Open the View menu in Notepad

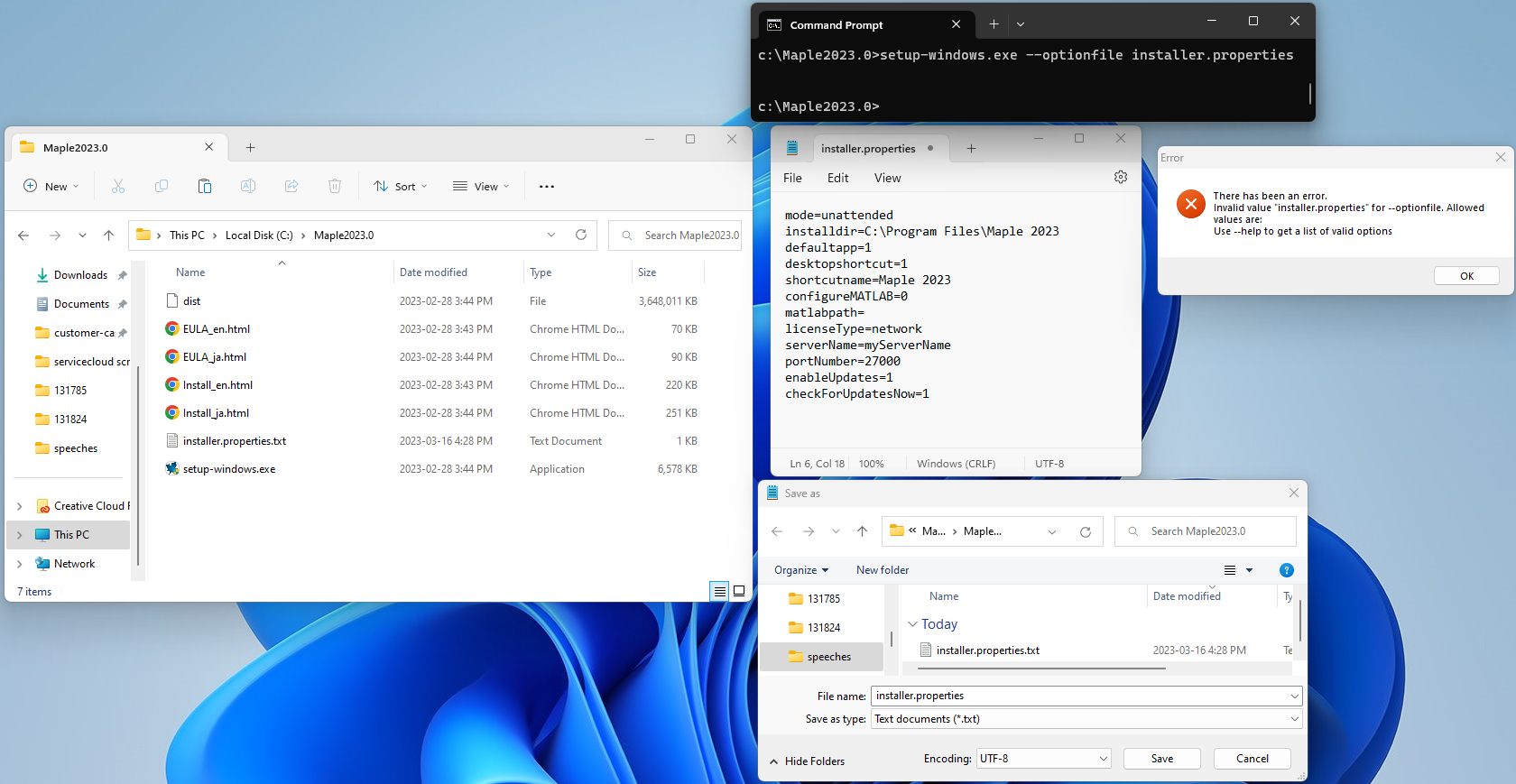point(888,178)
